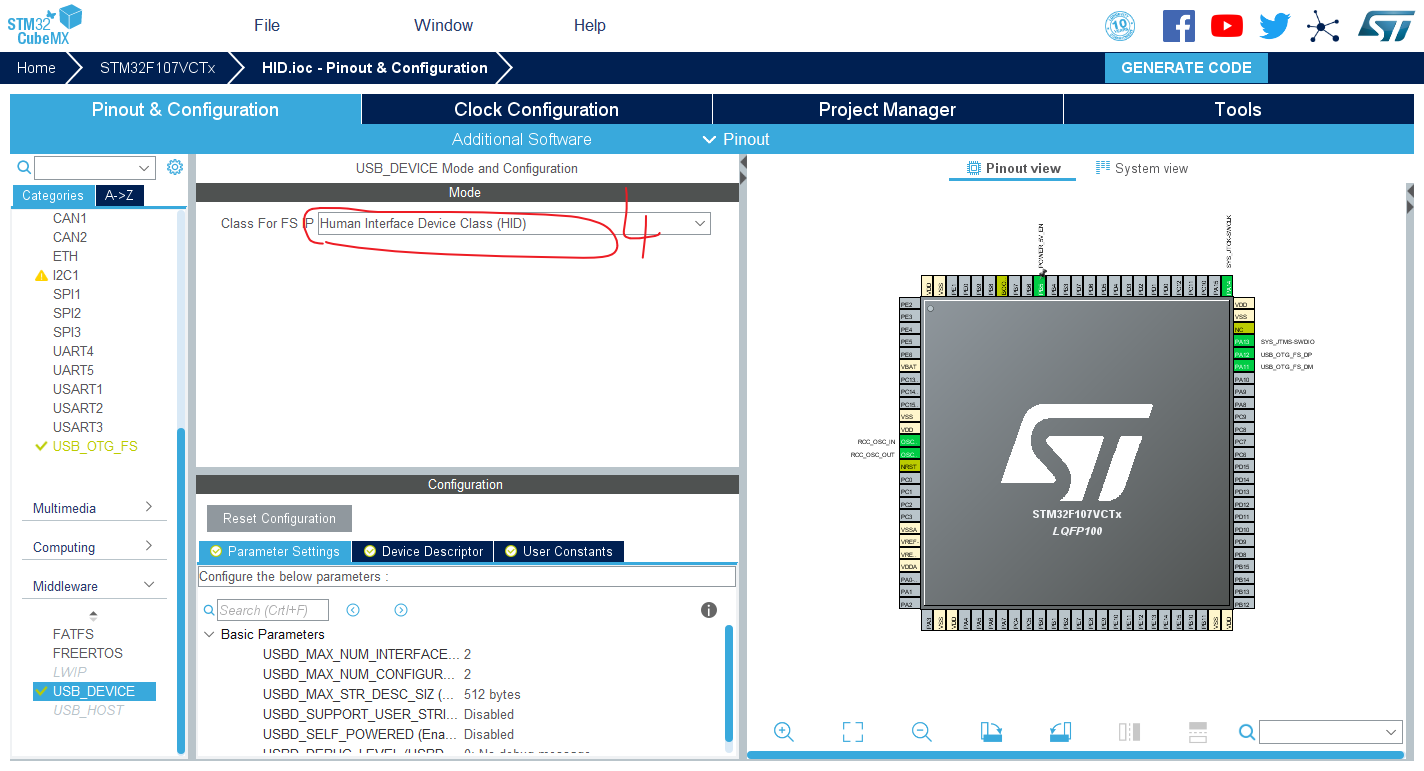Click the GENERATE CODE button
Viewport: 1424px width, 771px height.
coord(1186,67)
